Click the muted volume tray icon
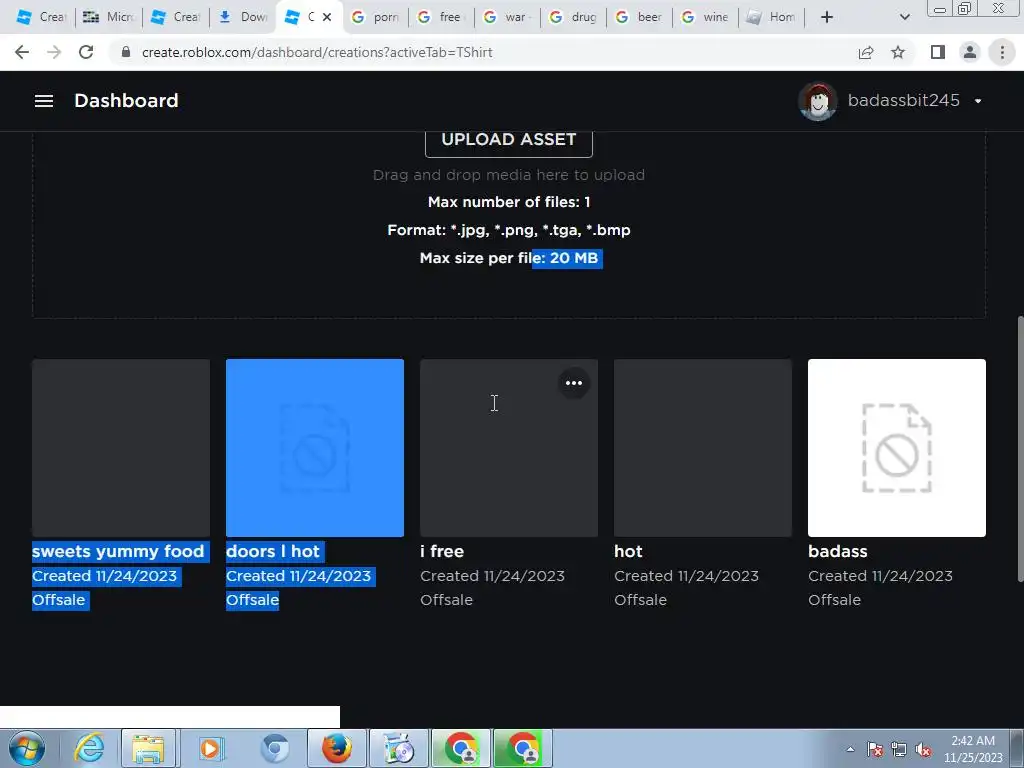This screenshot has width=1024, height=768. point(923,749)
